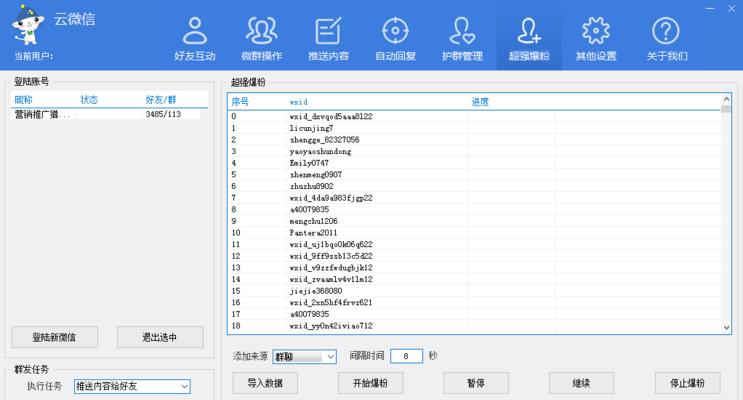Click the 进度 column header

[480, 101]
